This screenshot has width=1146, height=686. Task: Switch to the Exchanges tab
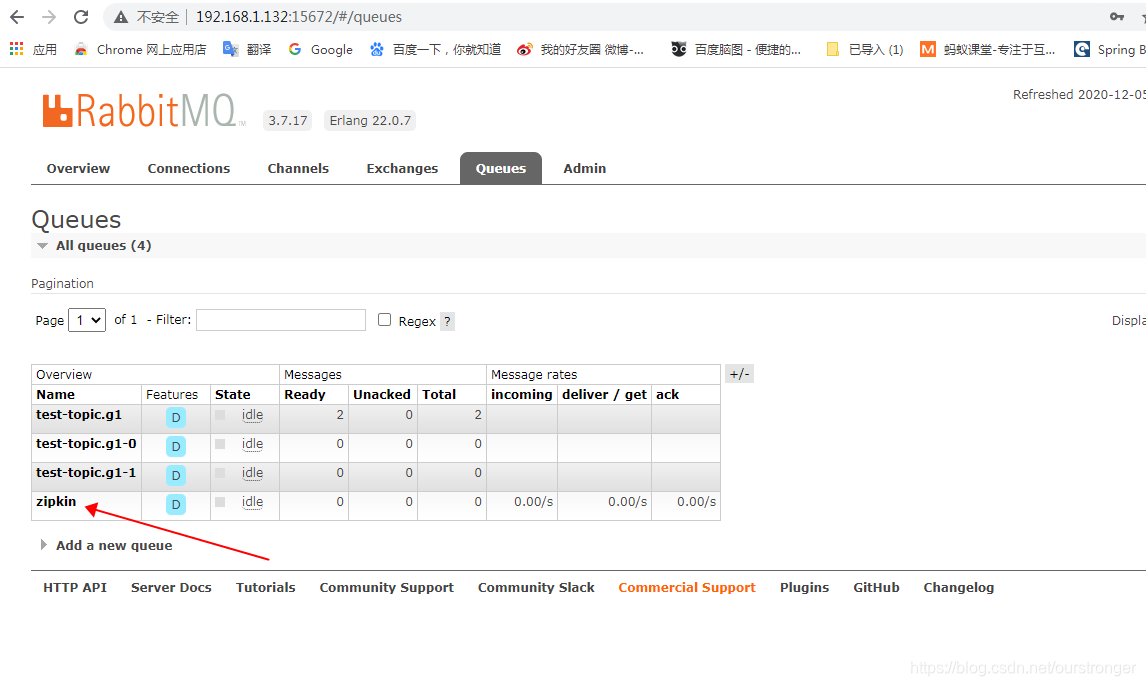(x=402, y=168)
